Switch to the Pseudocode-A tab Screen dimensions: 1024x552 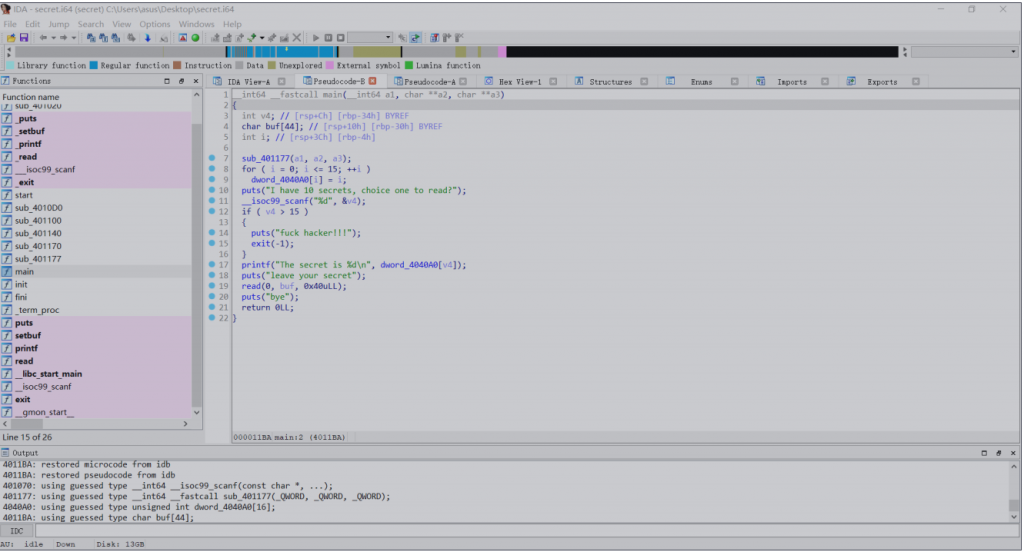(430, 82)
